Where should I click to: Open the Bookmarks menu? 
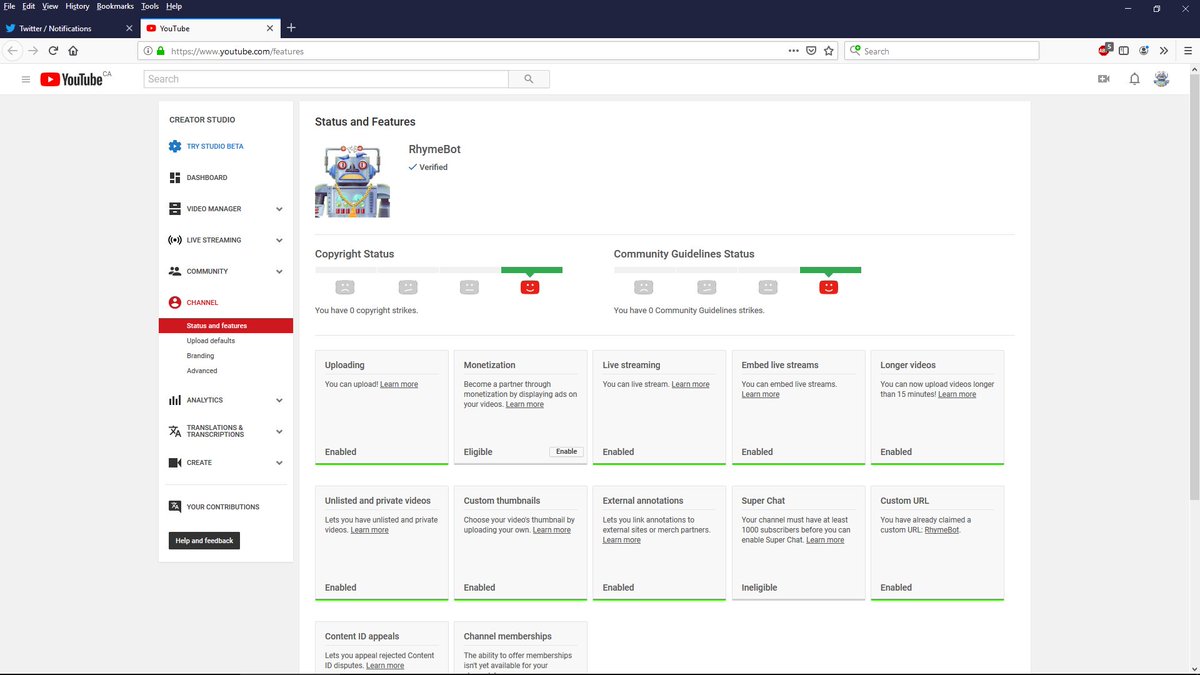pyautogui.click(x=115, y=6)
